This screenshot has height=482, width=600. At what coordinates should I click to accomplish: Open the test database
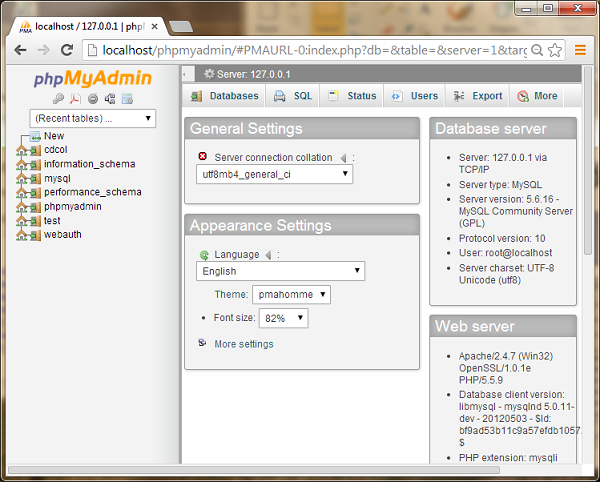[x=52, y=221]
